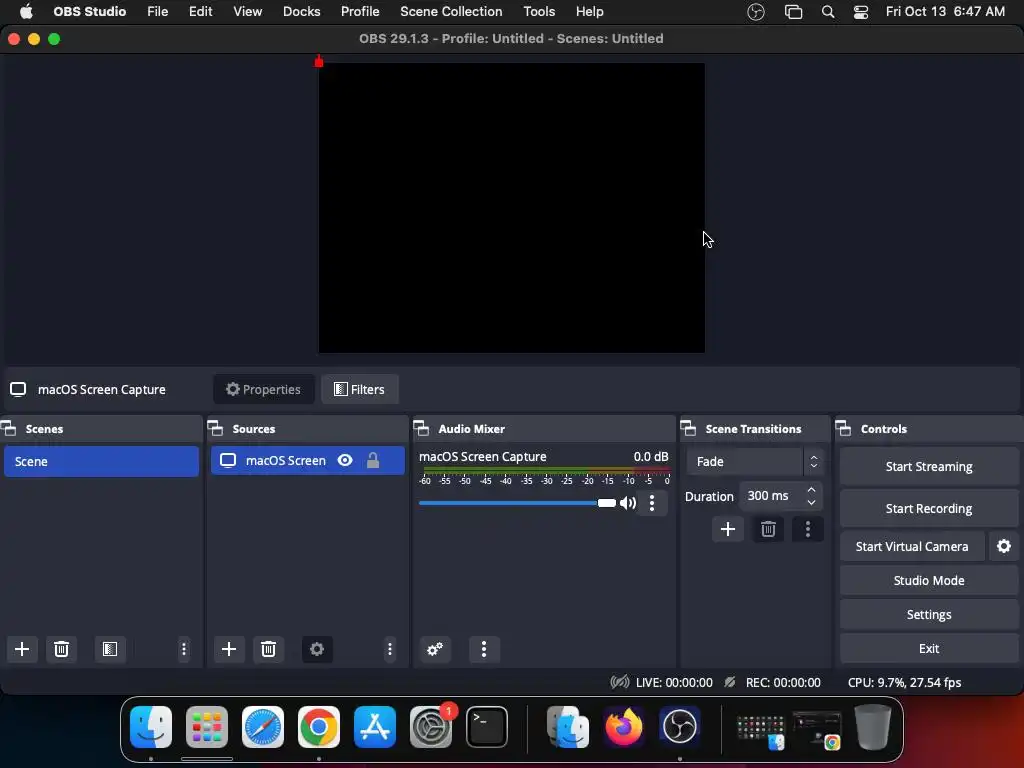Undock the Audio Mixer panel float icon
Image resolution: width=1024 pixels, height=768 pixels.
click(x=421, y=429)
